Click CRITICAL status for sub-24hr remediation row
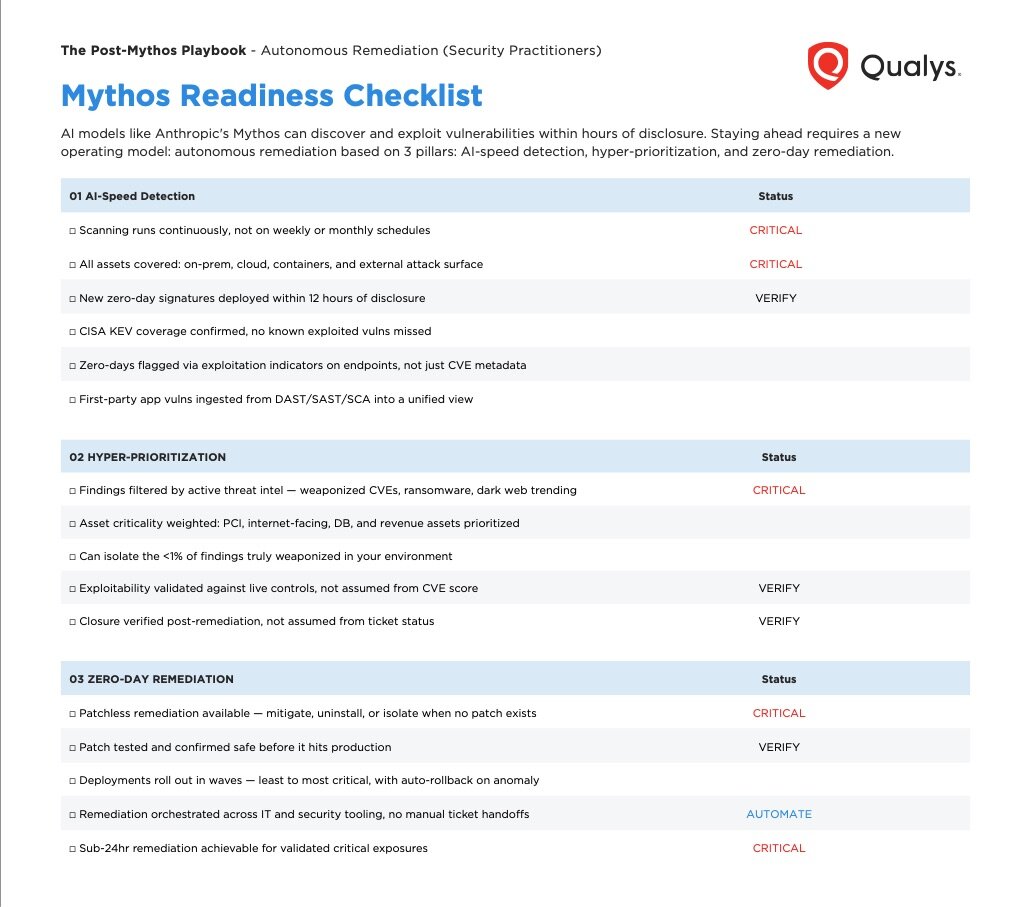Image resolution: width=1021 pixels, height=907 pixels. point(779,848)
